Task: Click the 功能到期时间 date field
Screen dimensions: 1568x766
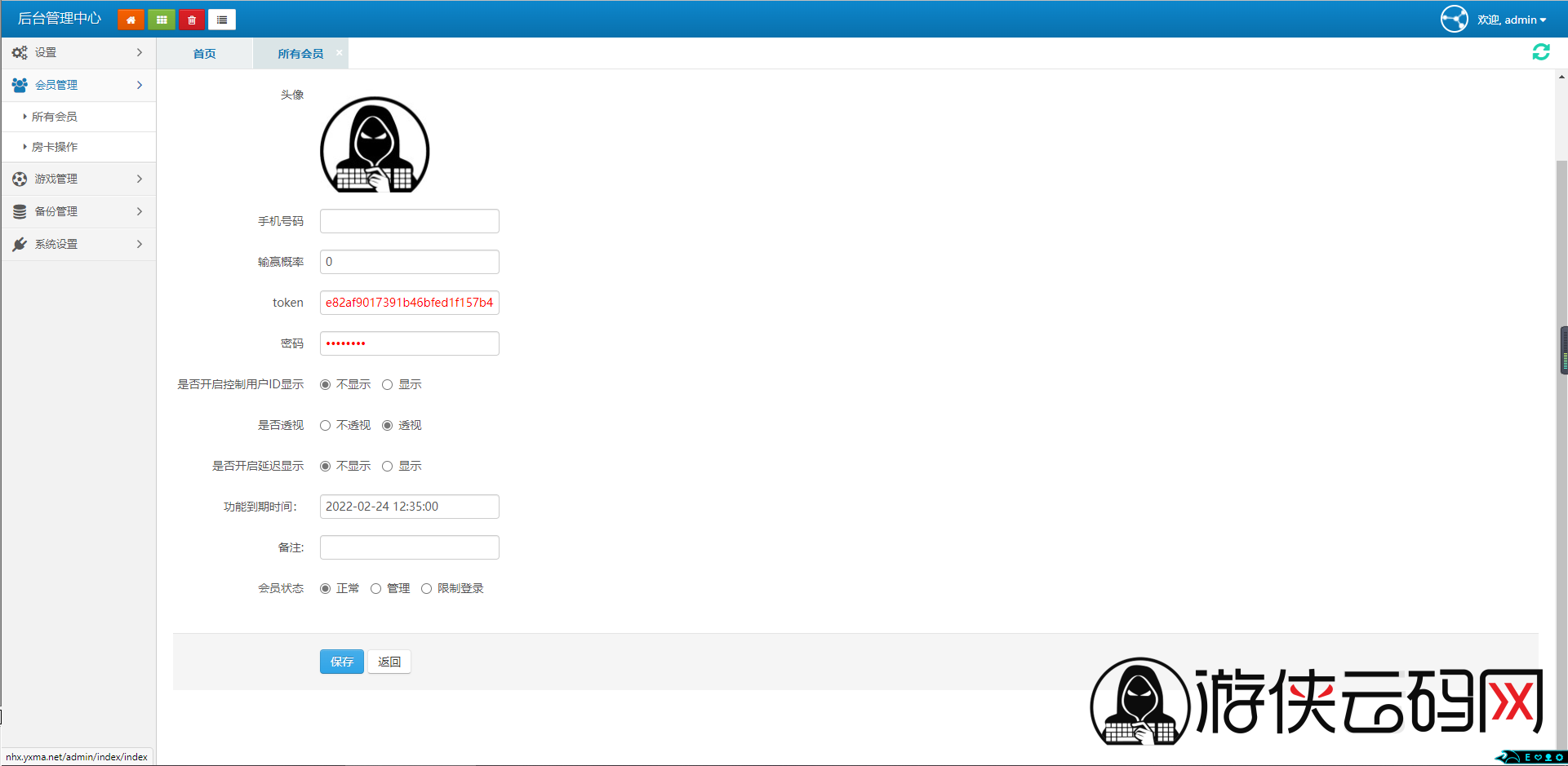Action: pyautogui.click(x=410, y=507)
